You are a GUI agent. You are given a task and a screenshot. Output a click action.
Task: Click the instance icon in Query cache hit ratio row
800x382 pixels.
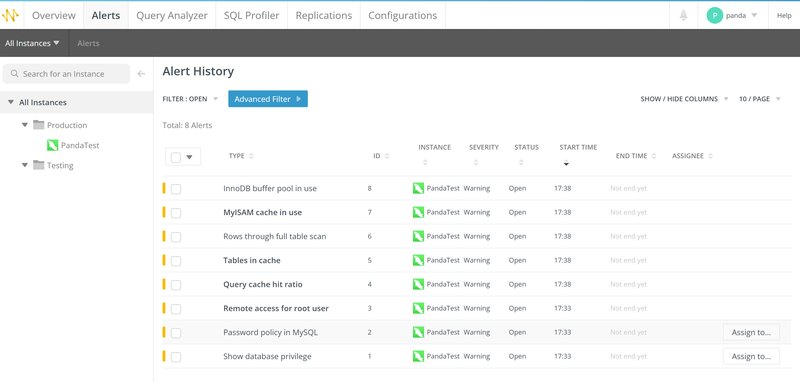coord(418,284)
